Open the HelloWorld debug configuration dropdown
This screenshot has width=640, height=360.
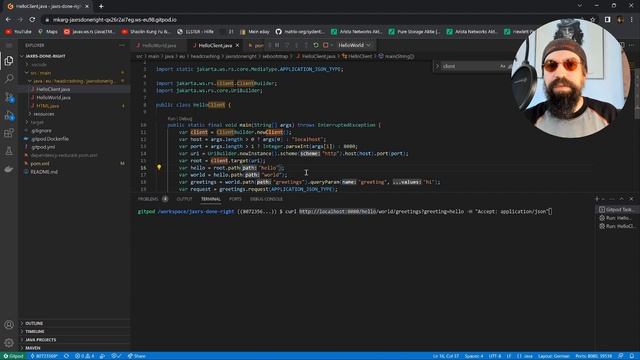tap(354, 45)
